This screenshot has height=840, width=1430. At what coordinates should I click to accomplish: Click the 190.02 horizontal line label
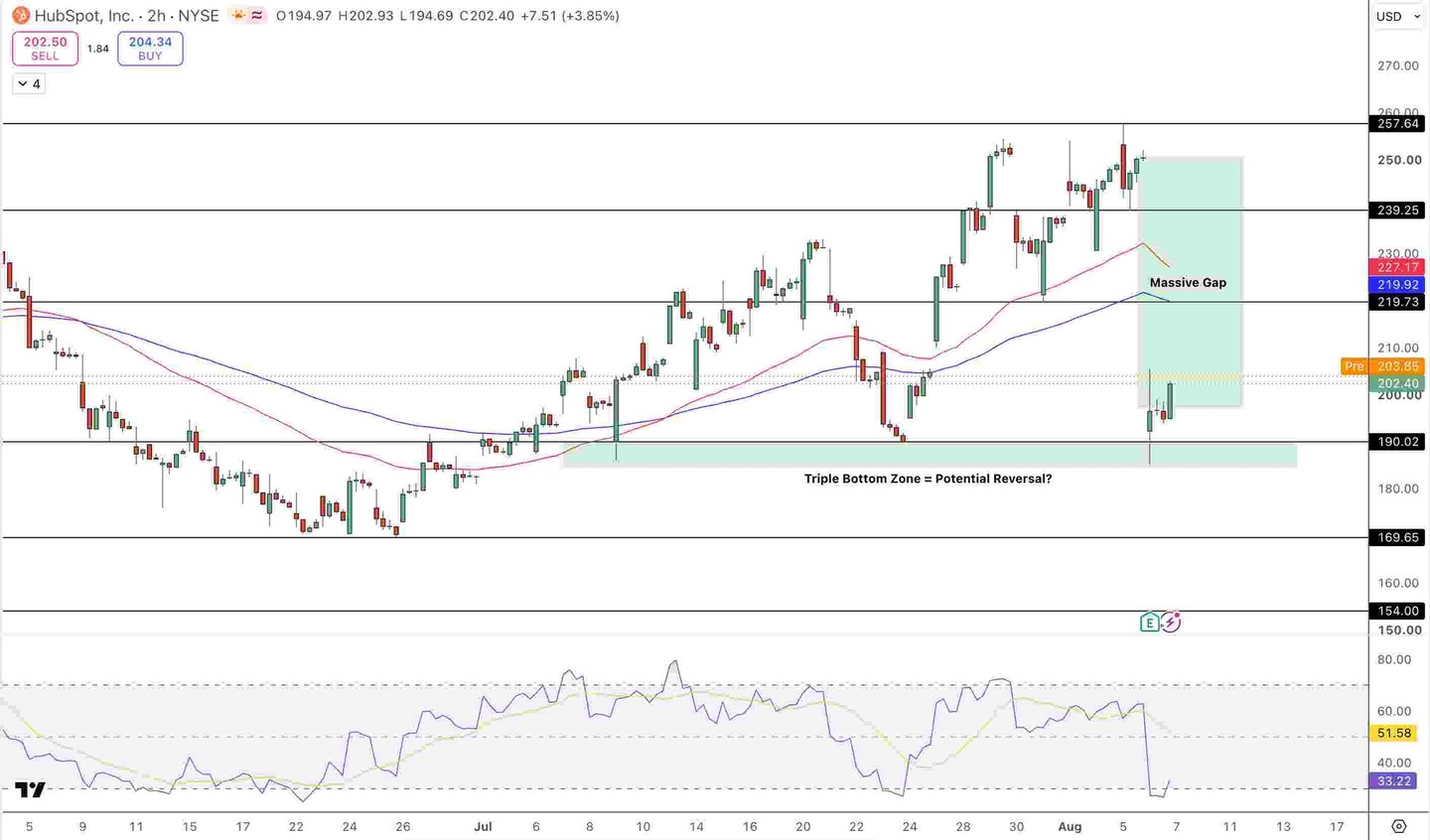1398,442
